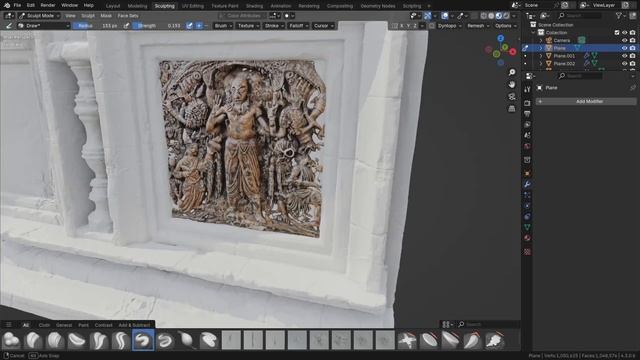Enable brush Add direction plus button
The height and width of the screenshot is (360, 640).
click(x=199, y=25)
